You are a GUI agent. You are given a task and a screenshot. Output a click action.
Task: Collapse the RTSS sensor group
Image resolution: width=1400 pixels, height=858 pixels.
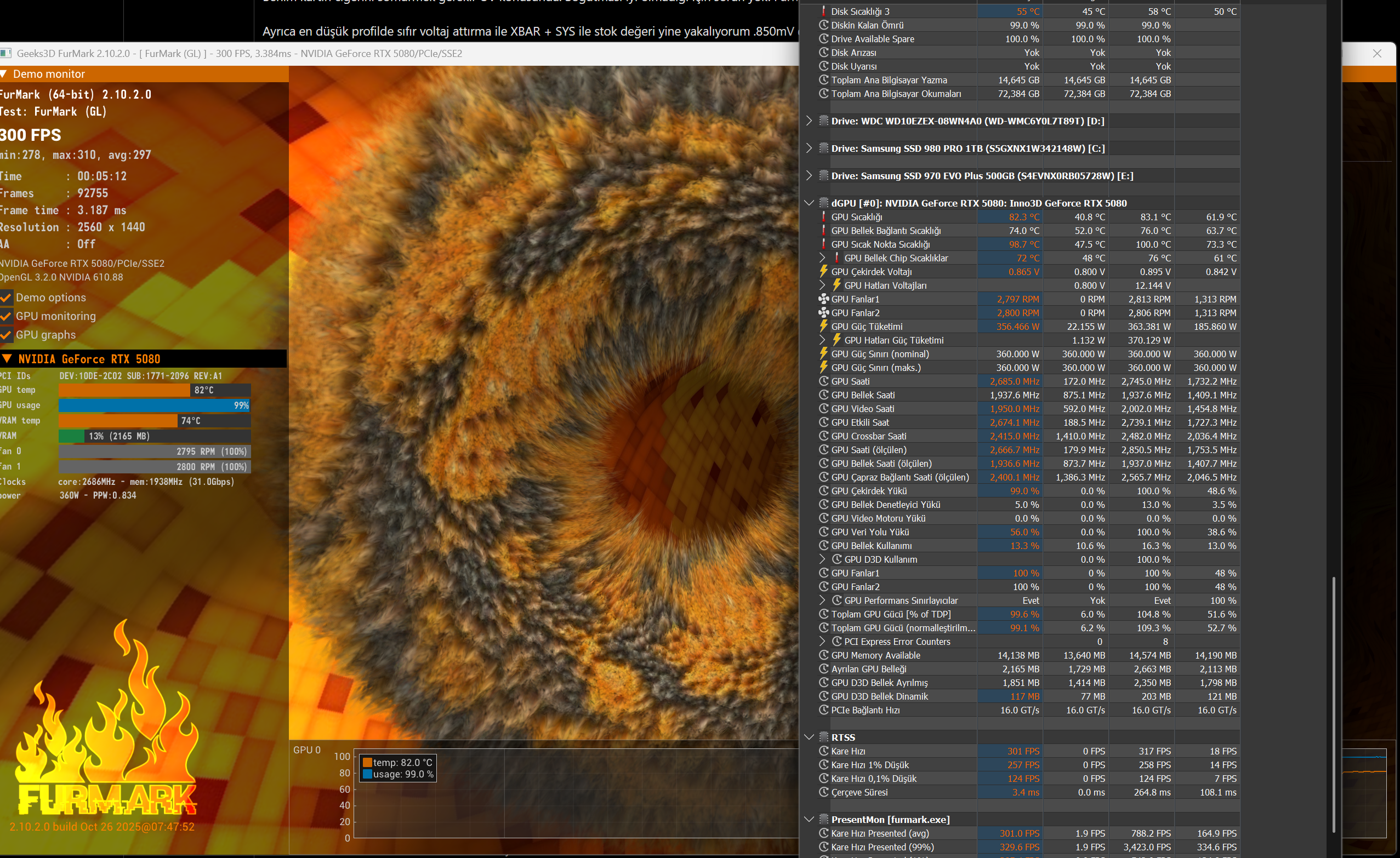tap(809, 737)
